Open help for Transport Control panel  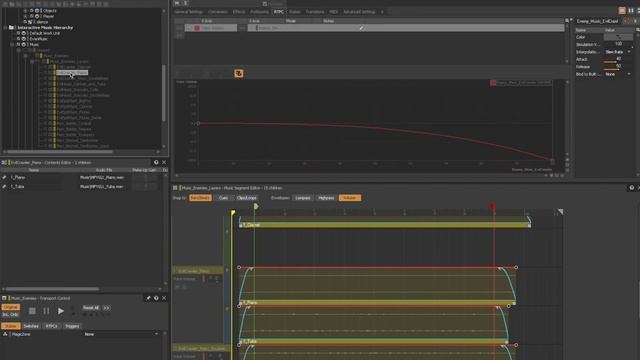coord(156,298)
